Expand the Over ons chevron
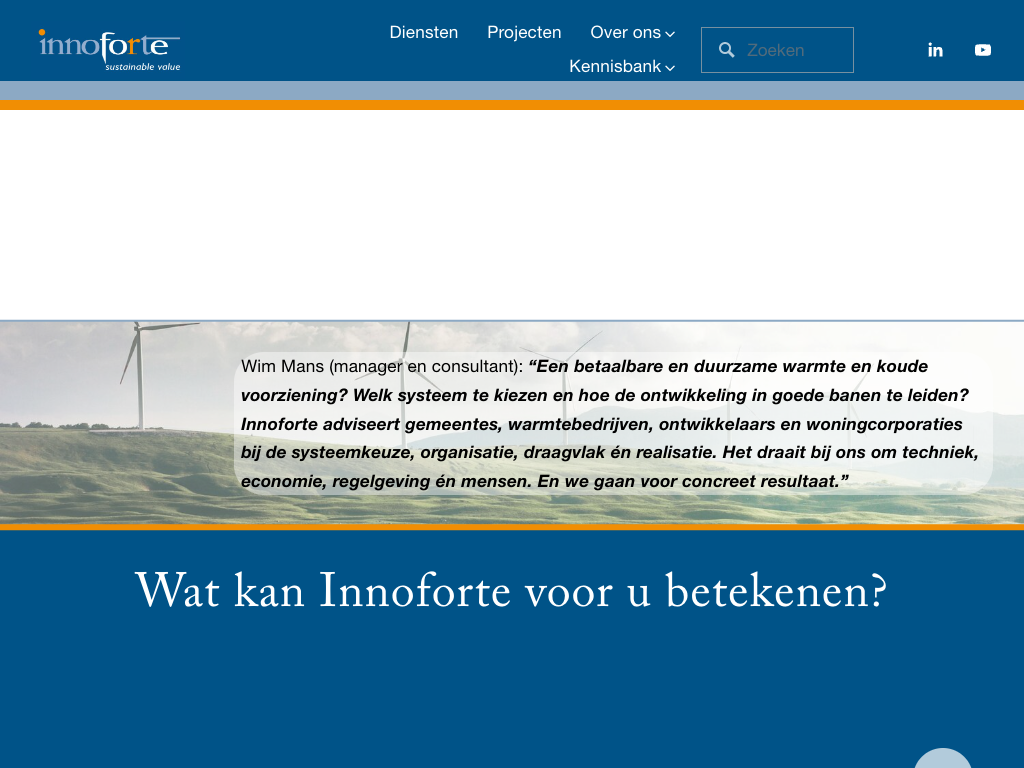The image size is (1024, 768). pos(670,34)
